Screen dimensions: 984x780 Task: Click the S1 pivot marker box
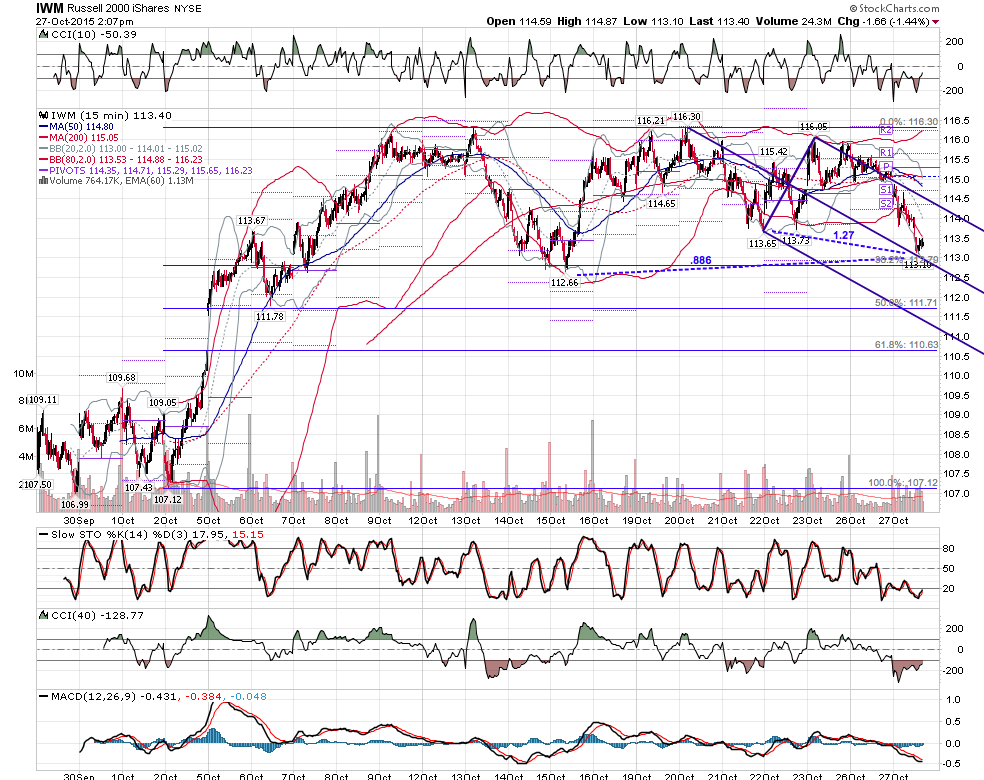885,190
